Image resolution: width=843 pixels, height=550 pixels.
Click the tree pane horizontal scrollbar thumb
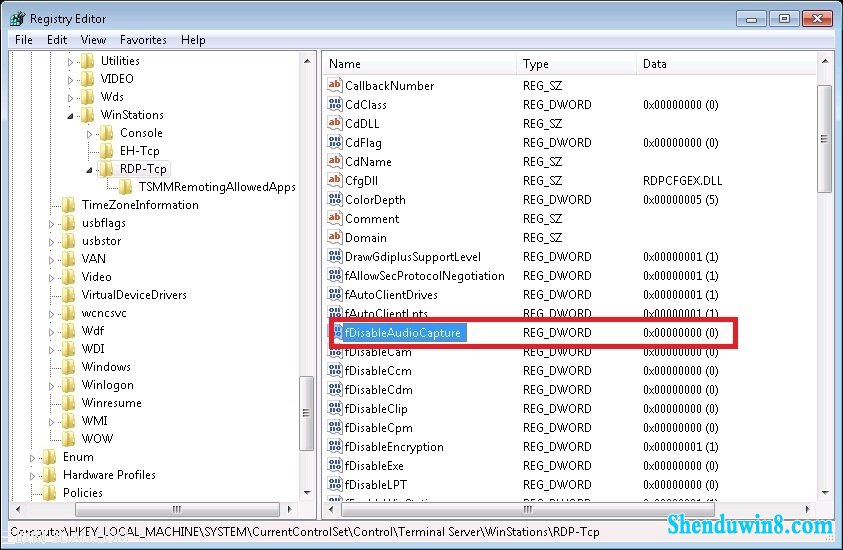tap(177, 509)
